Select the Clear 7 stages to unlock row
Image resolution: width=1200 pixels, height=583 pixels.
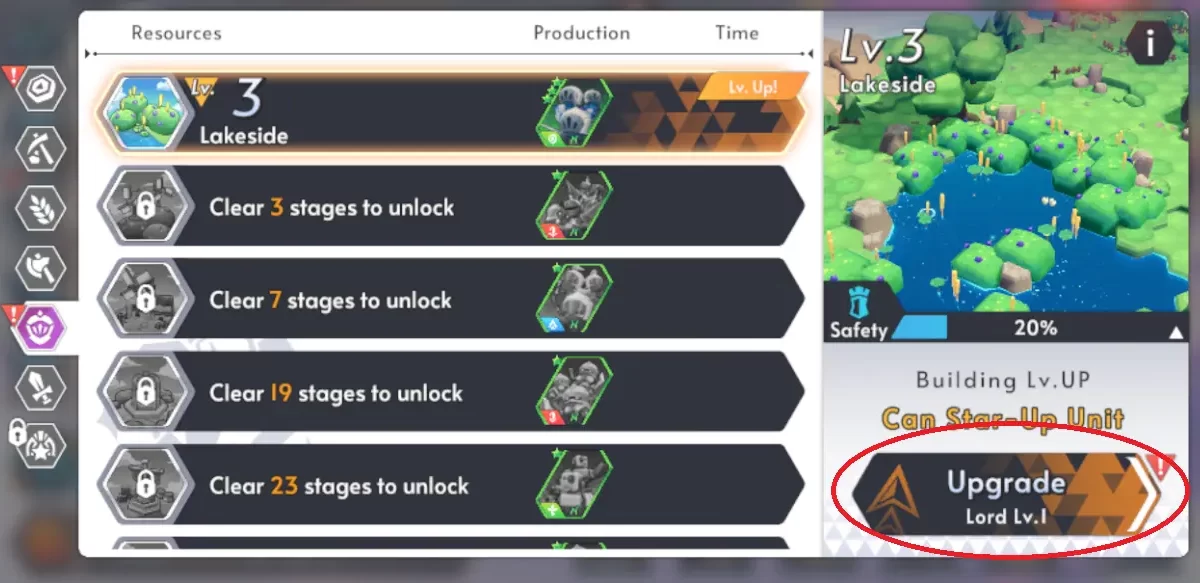[x=450, y=300]
